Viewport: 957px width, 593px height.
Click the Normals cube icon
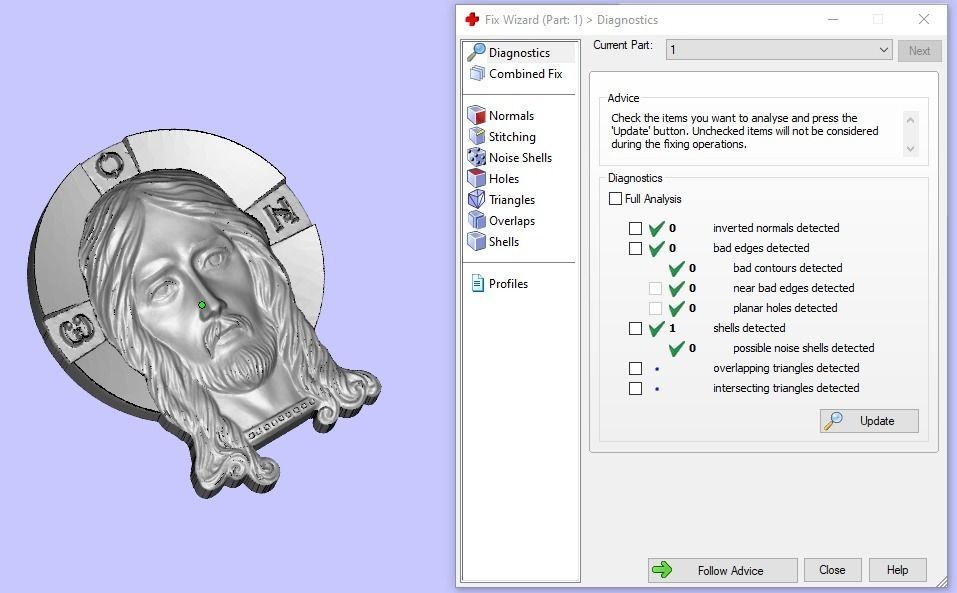point(476,115)
